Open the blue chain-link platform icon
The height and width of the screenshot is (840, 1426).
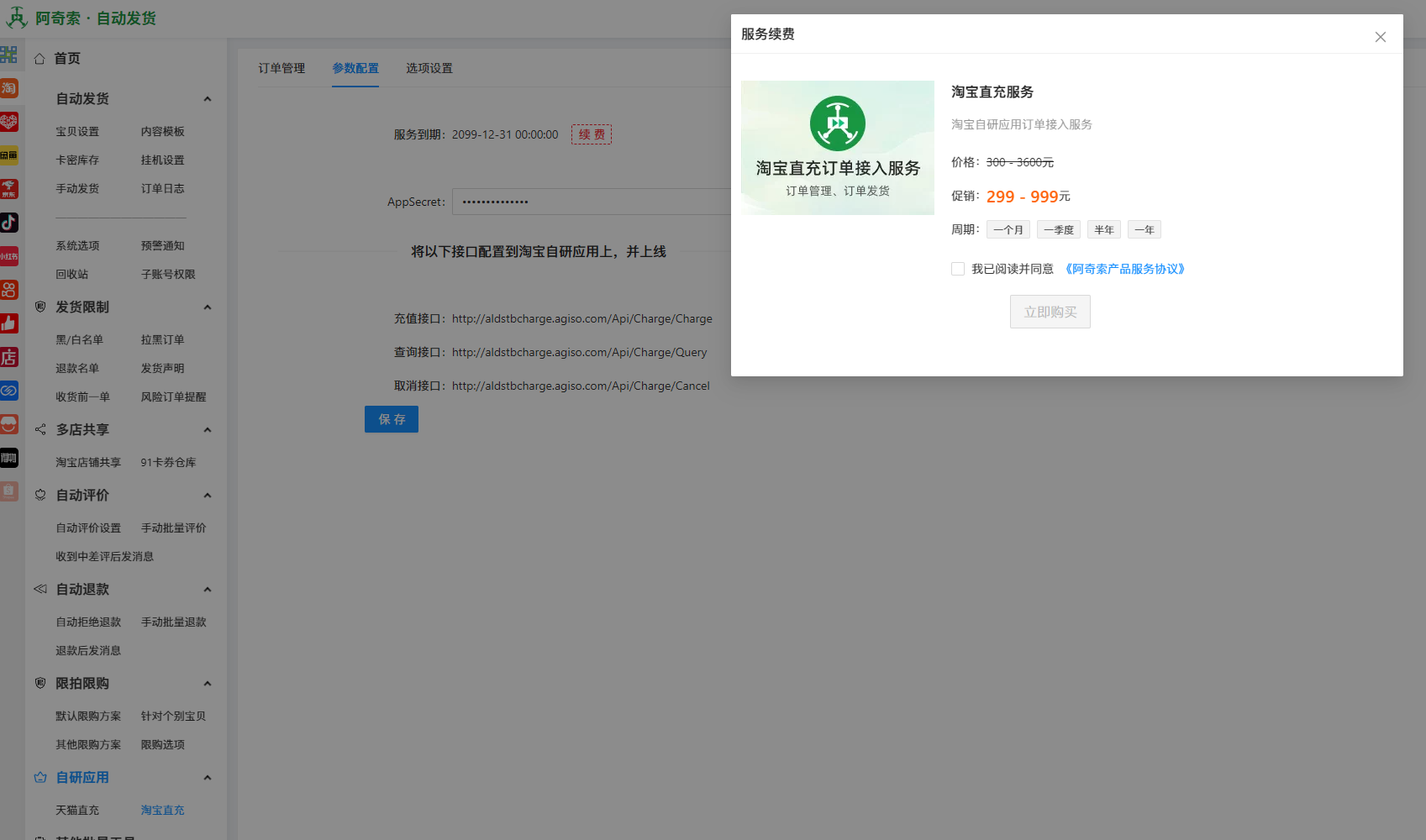coord(8,391)
